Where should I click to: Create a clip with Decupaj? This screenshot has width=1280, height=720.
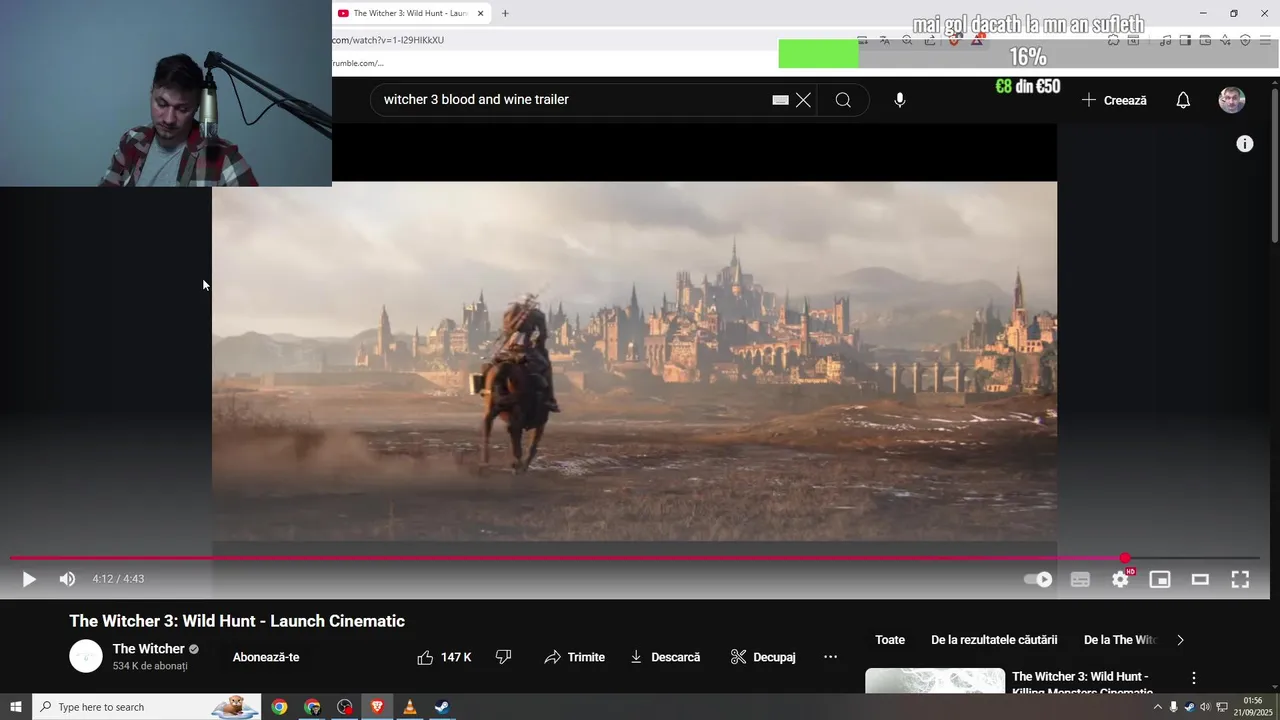pos(763,657)
